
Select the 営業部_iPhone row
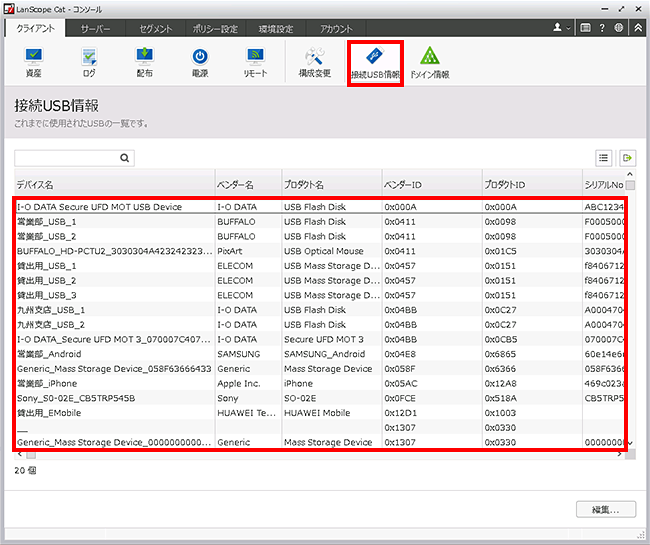point(320,383)
